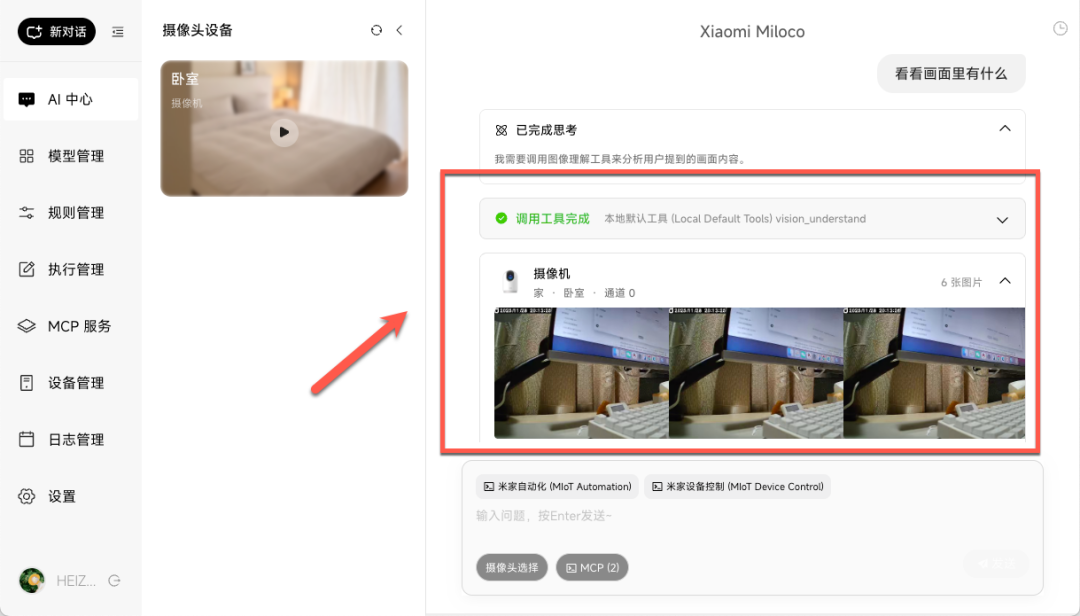1080x616 pixels.
Task: Open 规则管理 (Rule Management) page
Action: 70,212
